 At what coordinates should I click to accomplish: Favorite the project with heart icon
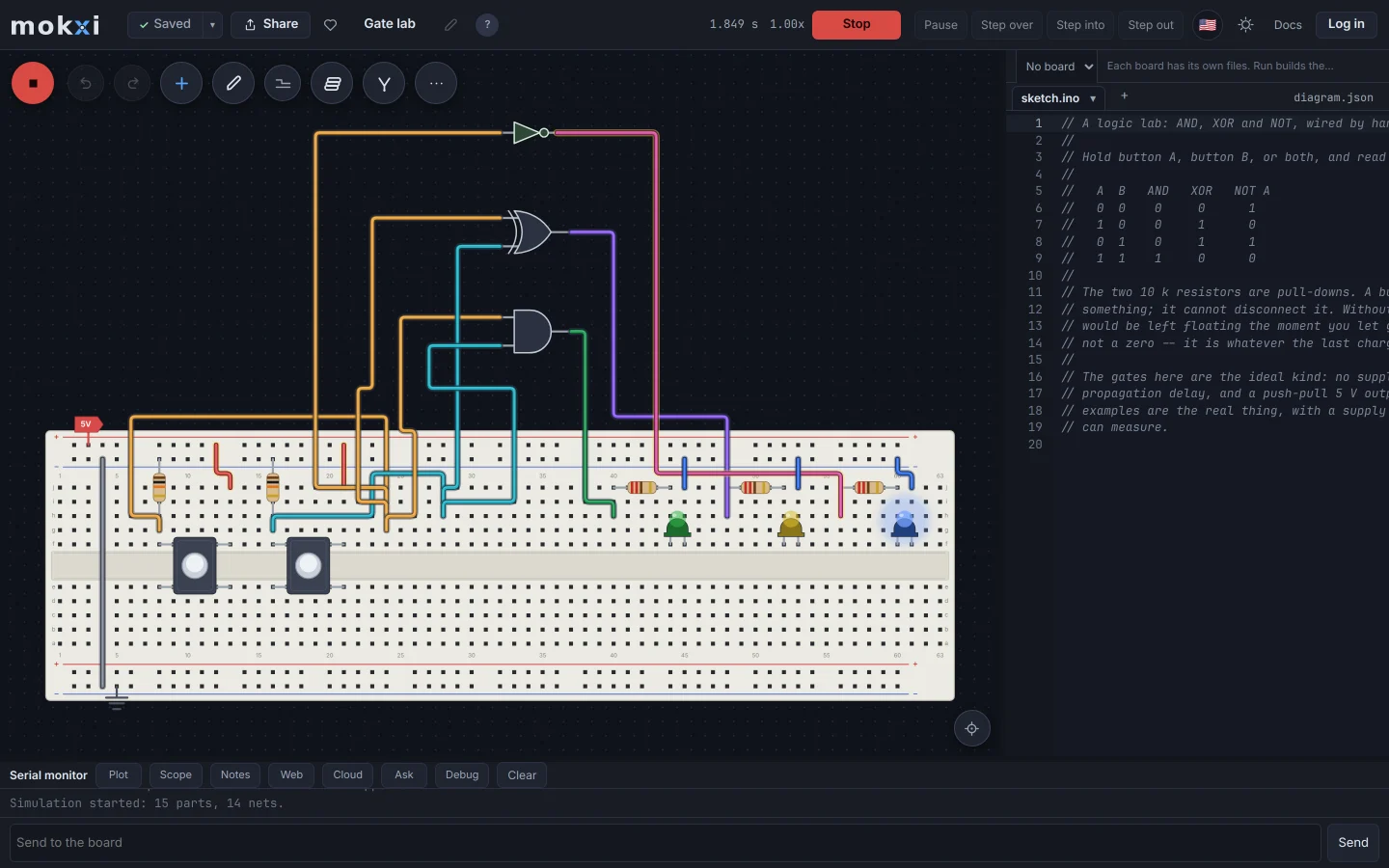click(331, 25)
